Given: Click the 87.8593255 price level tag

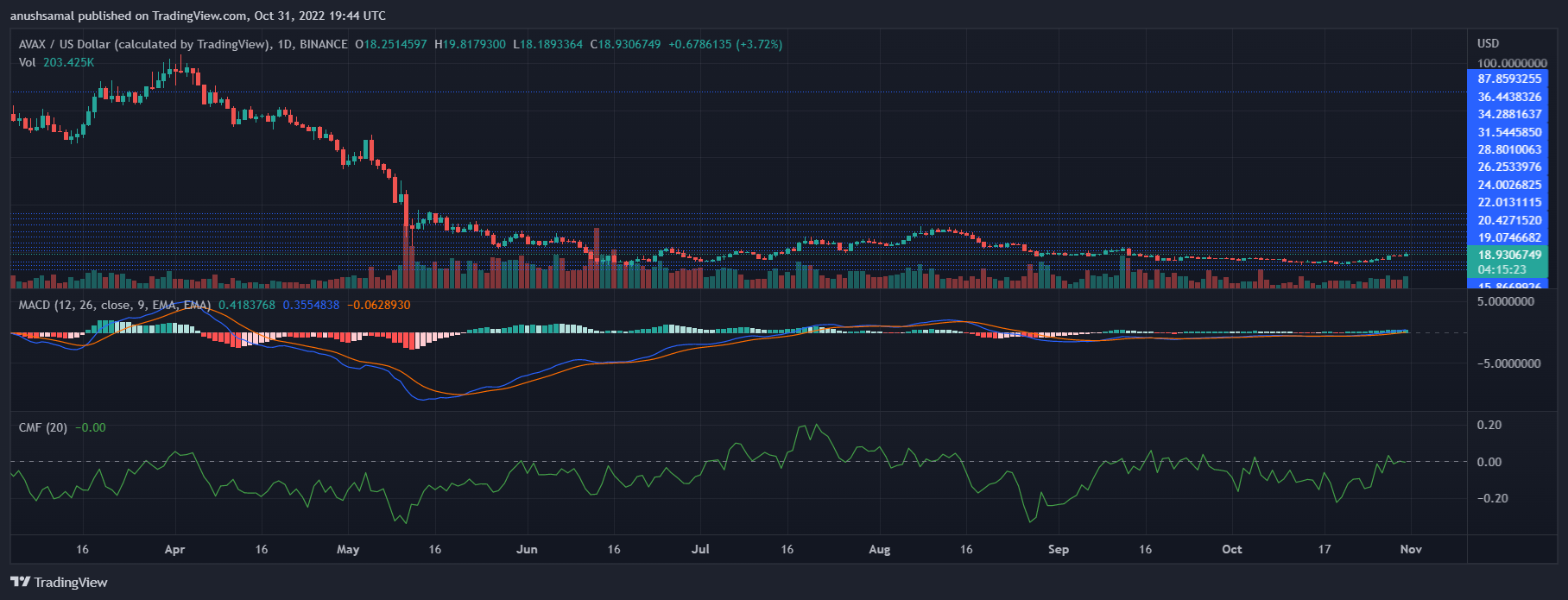Looking at the screenshot, I should pos(1508,79).
